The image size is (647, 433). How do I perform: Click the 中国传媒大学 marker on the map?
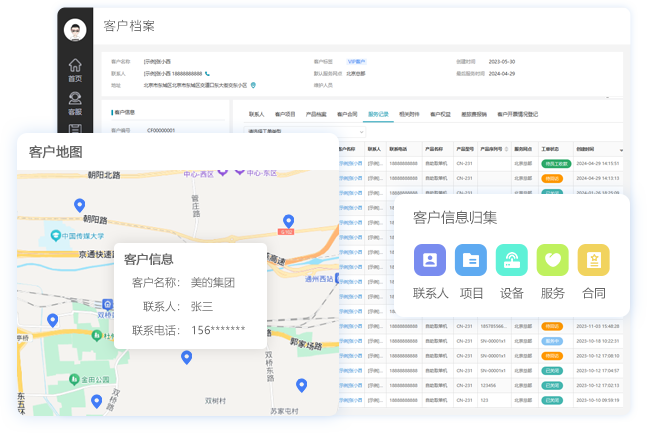(55, 236)
